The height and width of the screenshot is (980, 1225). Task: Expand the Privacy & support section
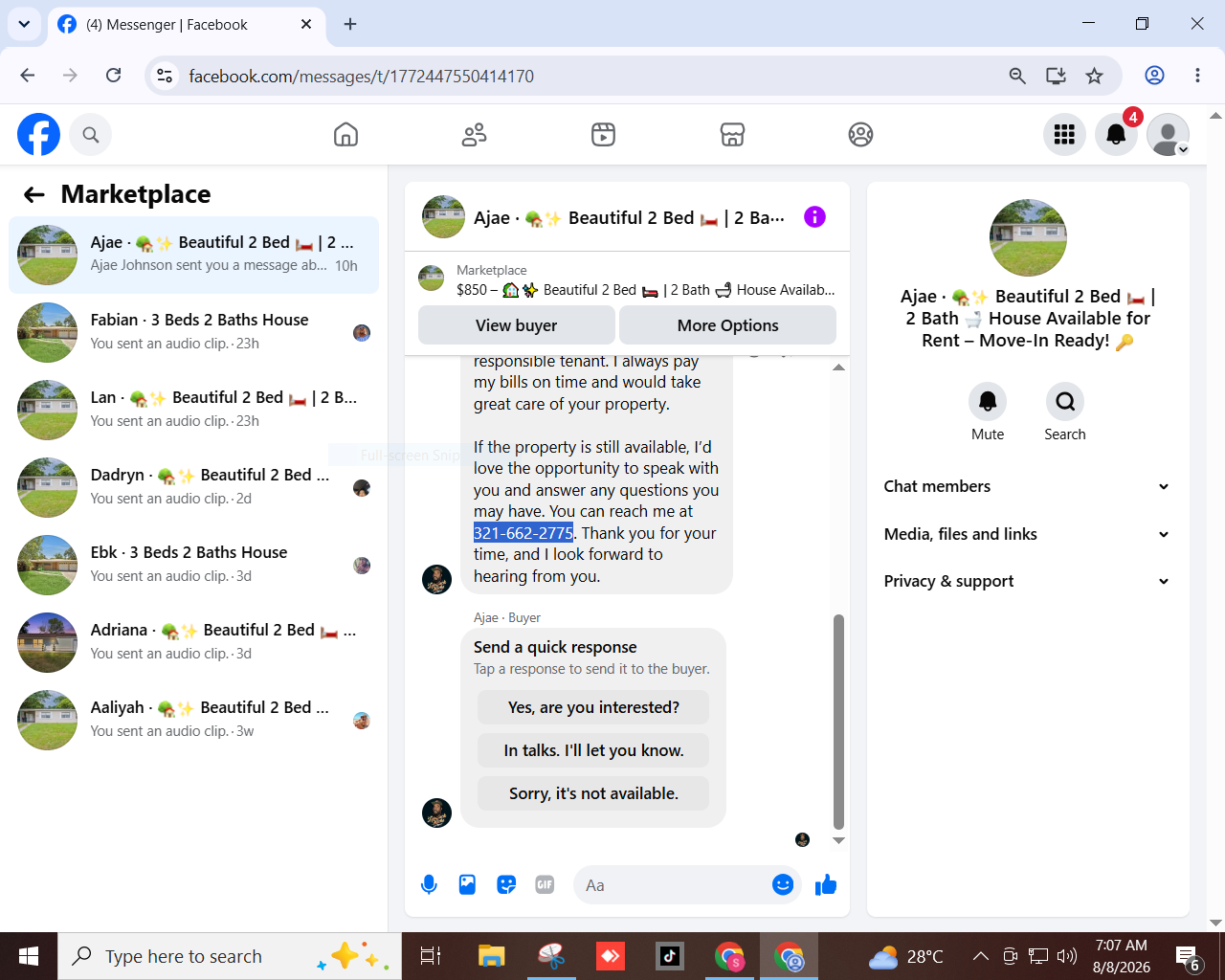click(1028, 581)
